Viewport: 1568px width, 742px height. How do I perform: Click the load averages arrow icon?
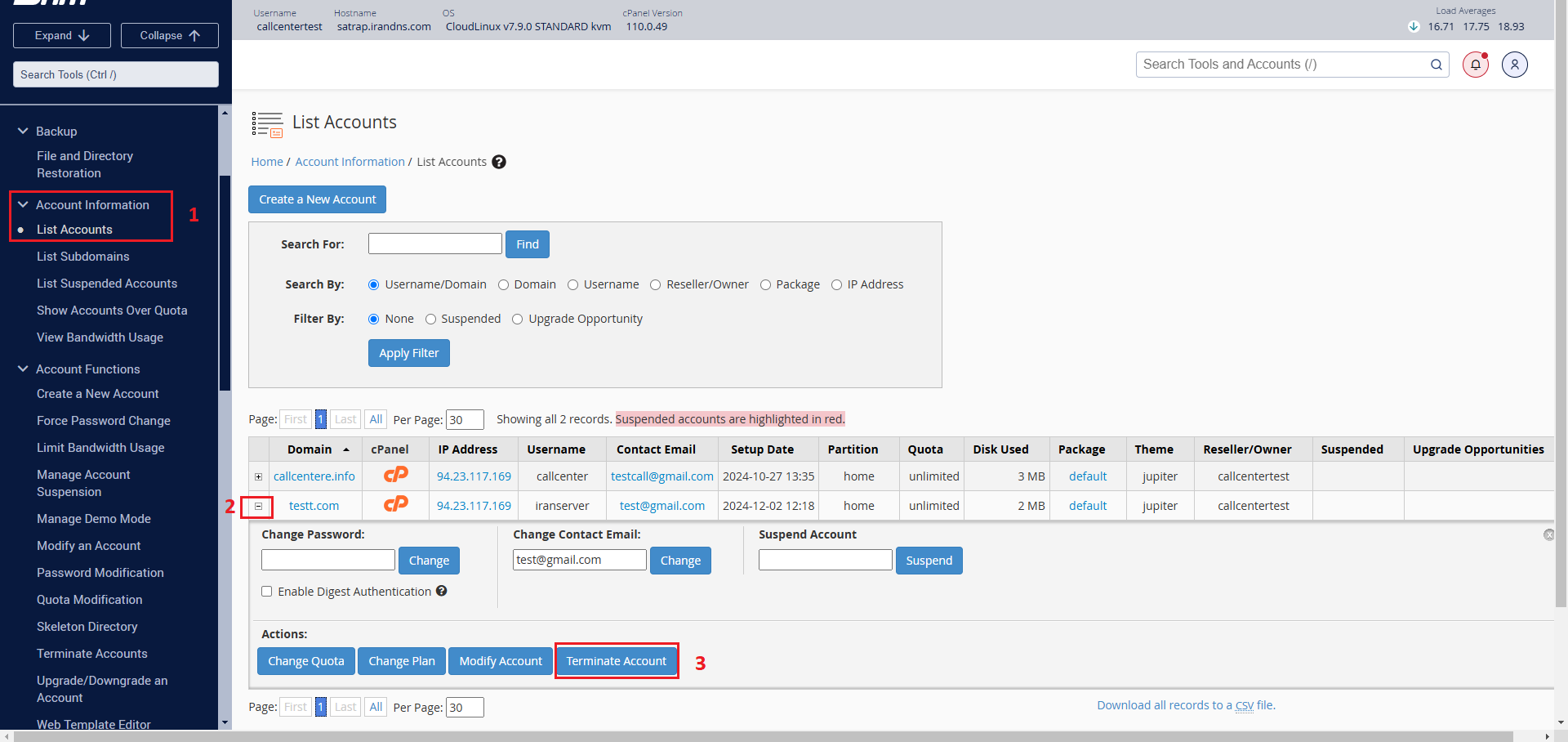point(1414,26)
